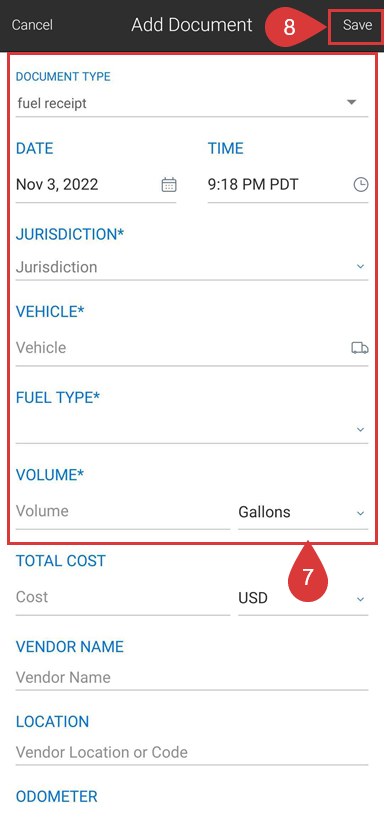Screen dimensions: 385x820
Task: Cancel adding the document
Action: click(x=32, y=25)
